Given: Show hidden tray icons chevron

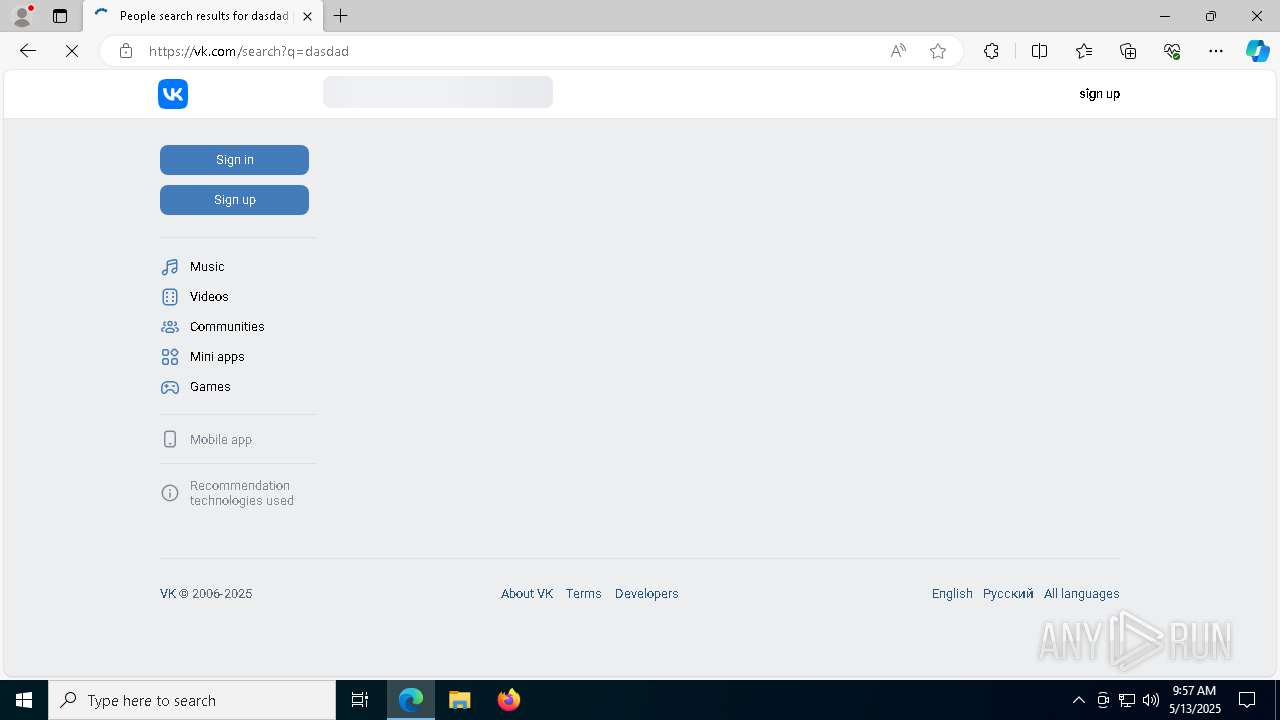Looking at the screenshot, I should (1078, 700).
